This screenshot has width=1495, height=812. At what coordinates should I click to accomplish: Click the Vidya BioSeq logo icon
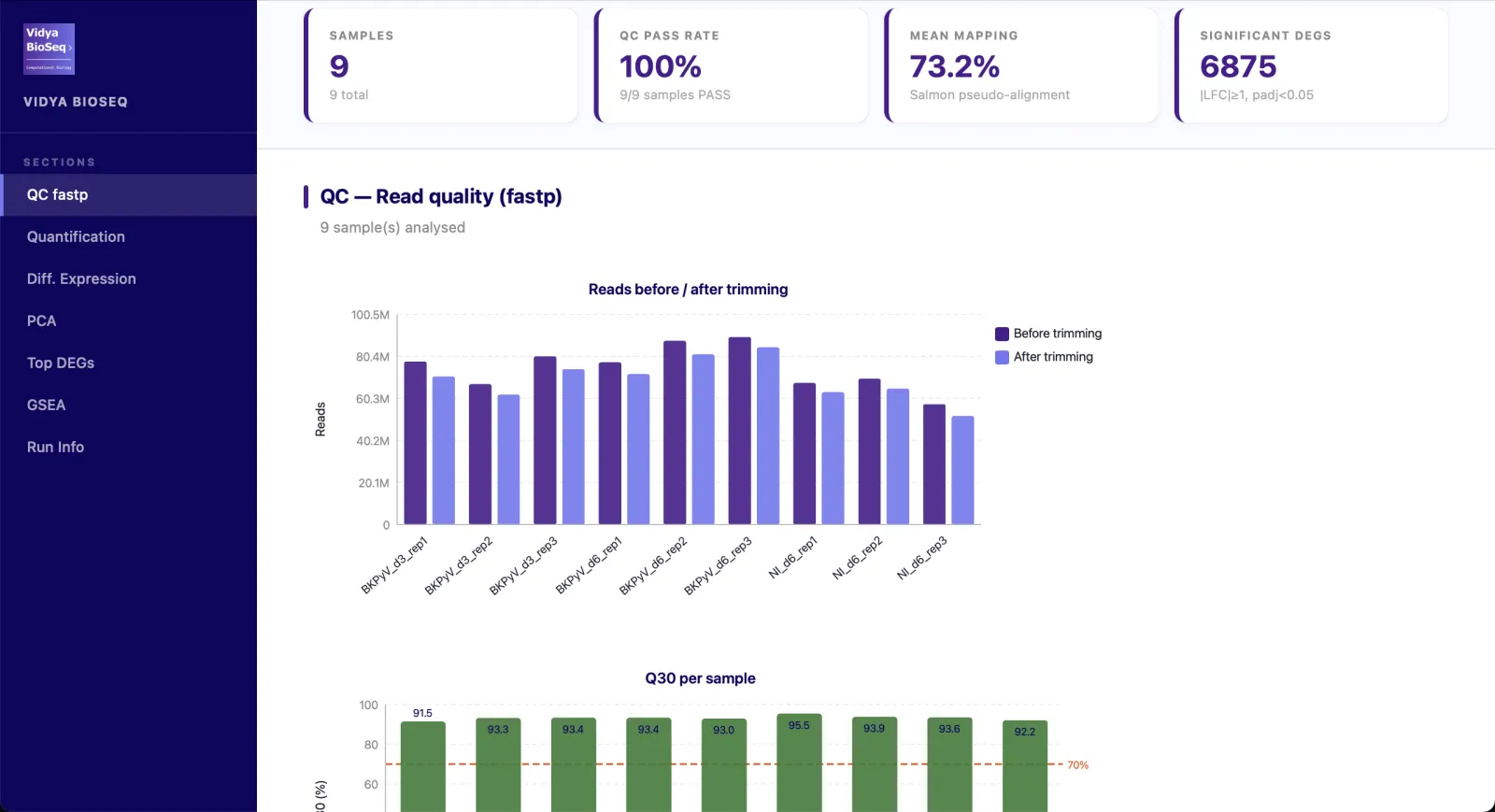tap(49, 49)
